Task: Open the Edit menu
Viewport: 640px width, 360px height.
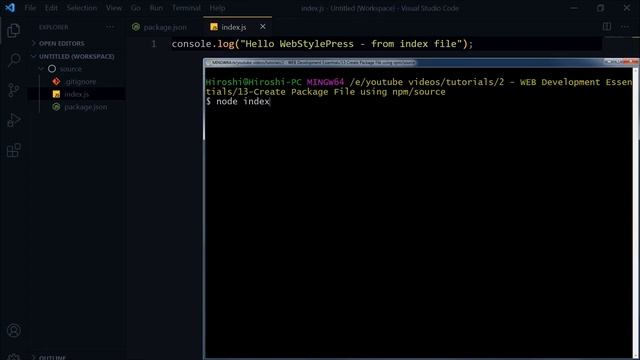Action: (x=51, y=8)
